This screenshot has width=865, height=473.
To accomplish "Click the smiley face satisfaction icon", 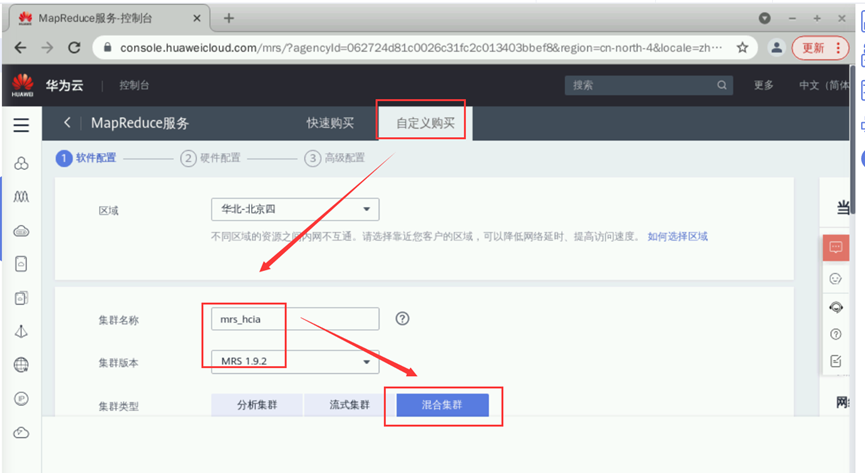I will click(836, 279).
